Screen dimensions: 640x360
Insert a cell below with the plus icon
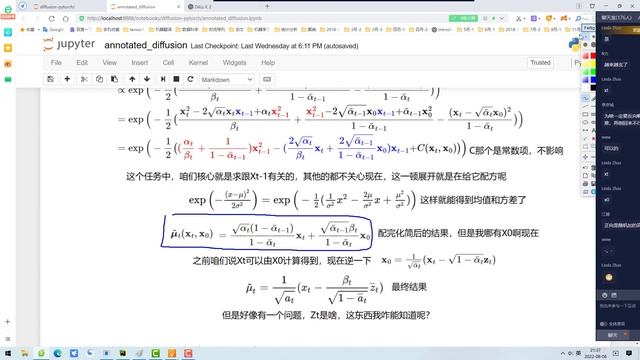(67, 79)
